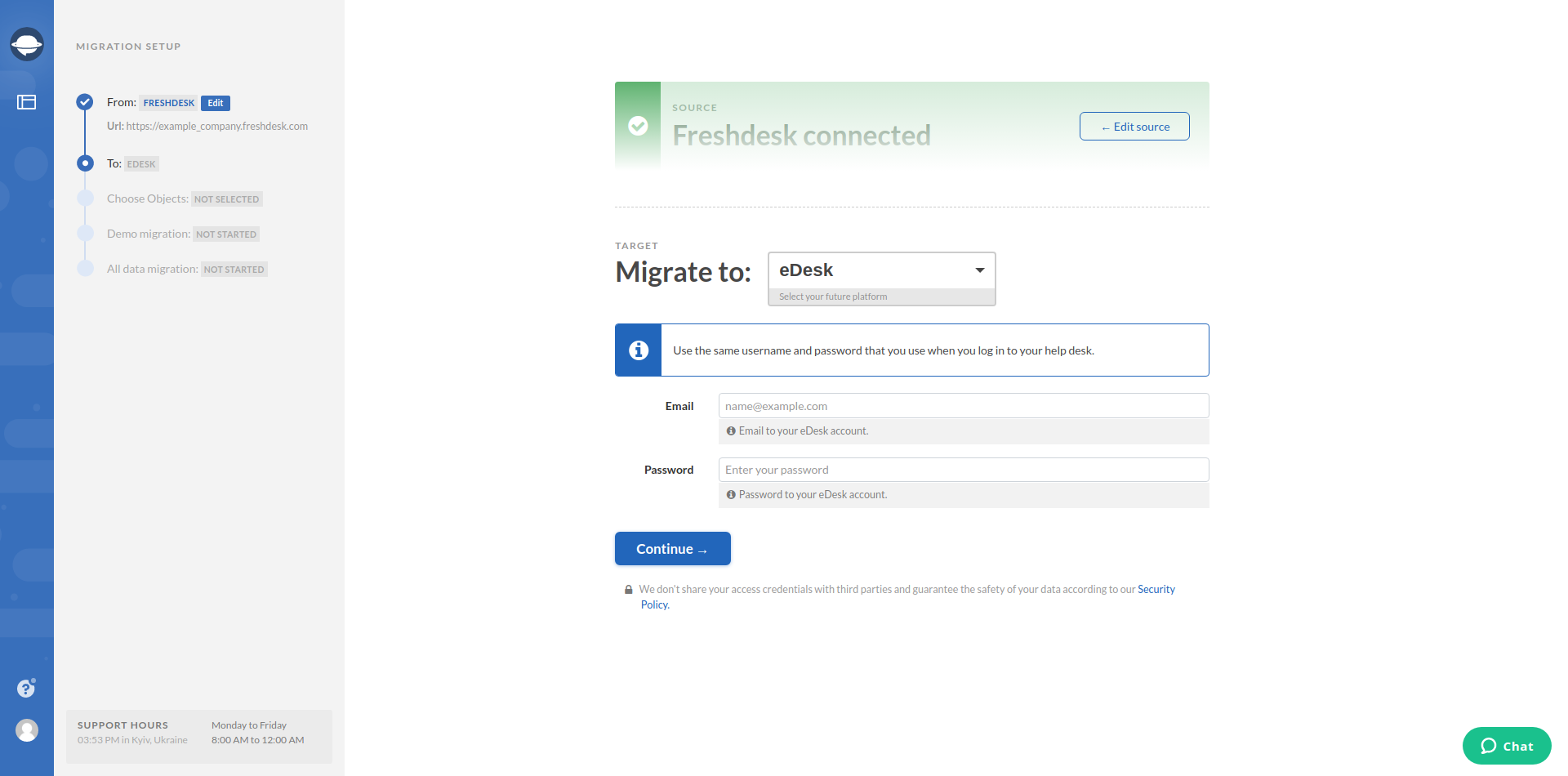Viewport: 1568px width, 776px height.
Task: Focus the Email input field
Action: click(x=964, y=406)
